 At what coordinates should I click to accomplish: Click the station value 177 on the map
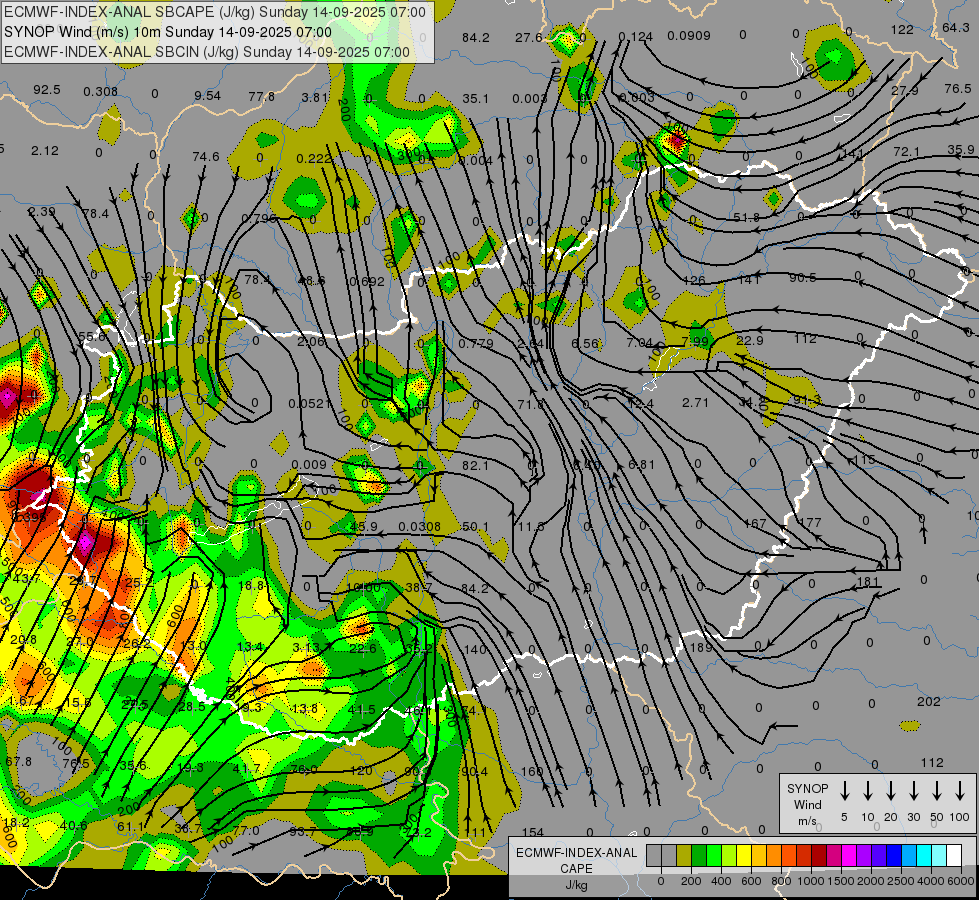point(810,522)
